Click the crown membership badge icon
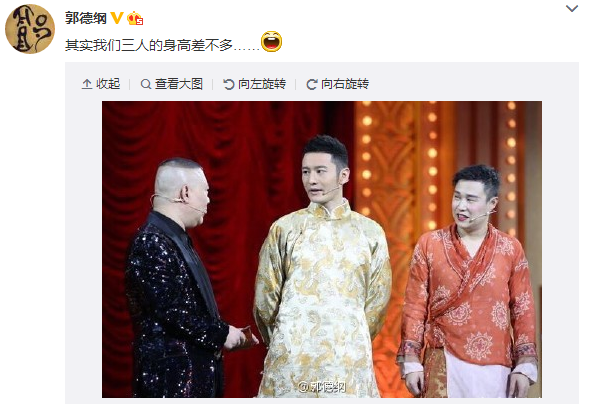This screenshot has height=404, width=592. click(135, 18)
